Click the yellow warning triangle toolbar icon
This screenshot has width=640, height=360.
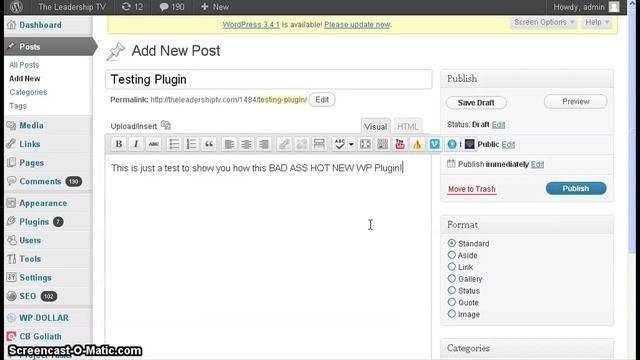pos(417,144)
